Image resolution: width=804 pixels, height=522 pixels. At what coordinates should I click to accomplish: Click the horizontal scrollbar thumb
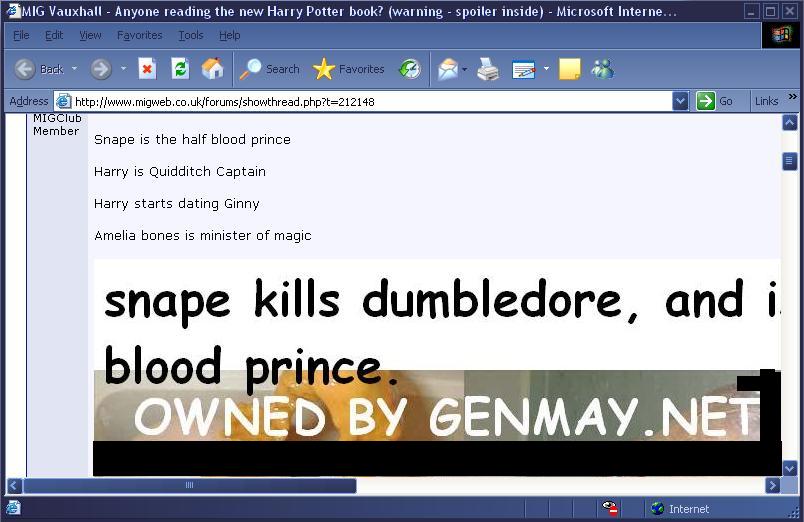[x=190, y=485]
